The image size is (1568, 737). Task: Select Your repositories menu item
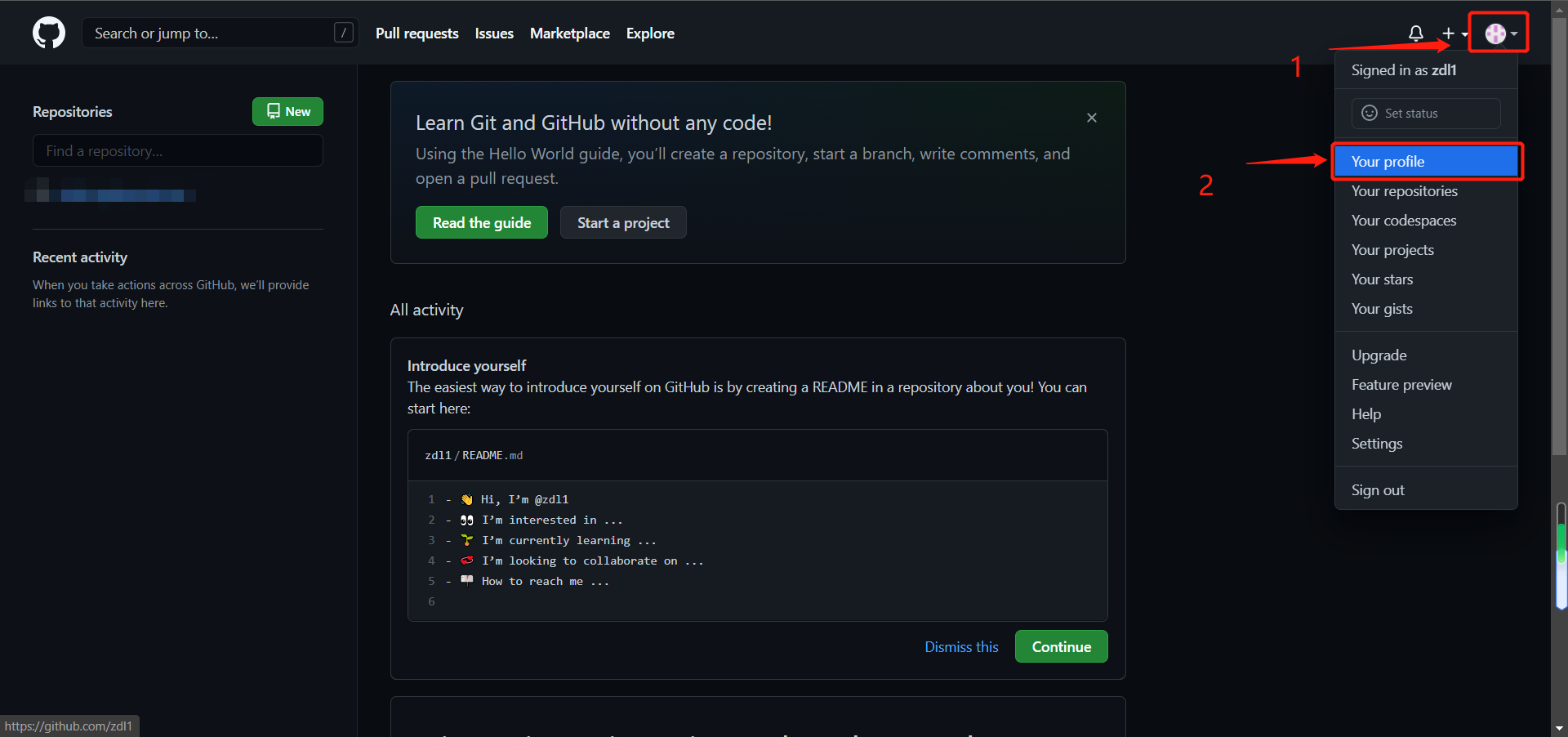[1426, 191]
